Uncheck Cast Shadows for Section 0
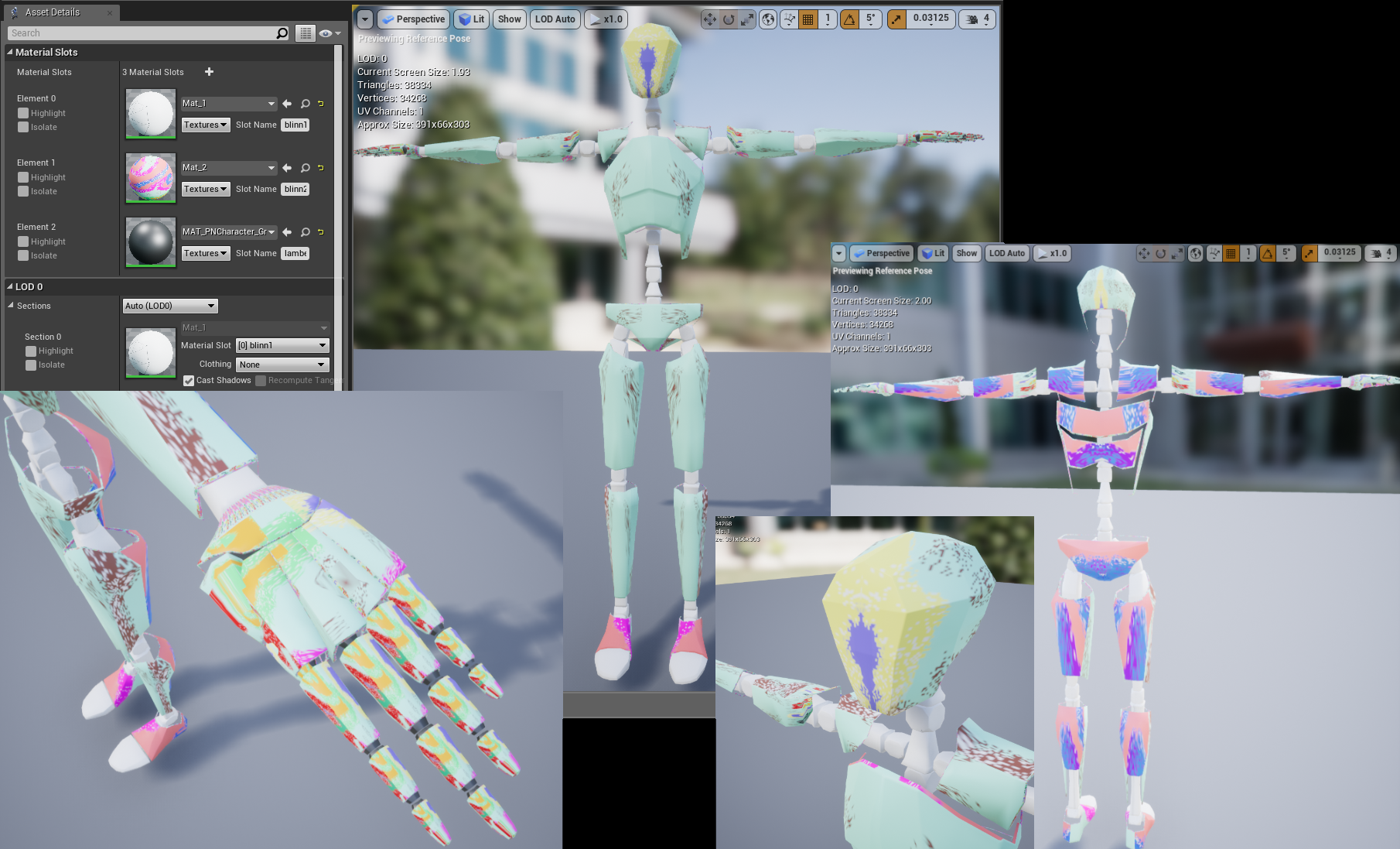This screenshot has height=849, width=1400. [x=188, y=381]
